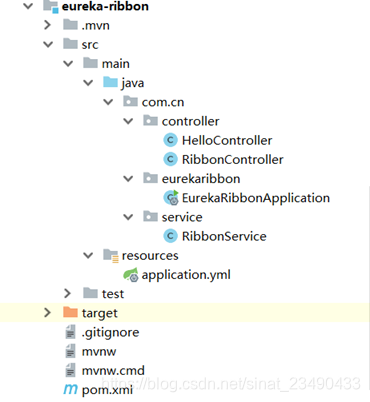Collapse the java source folder chevron
Screen dimensions: 370x402
(88, 83)
